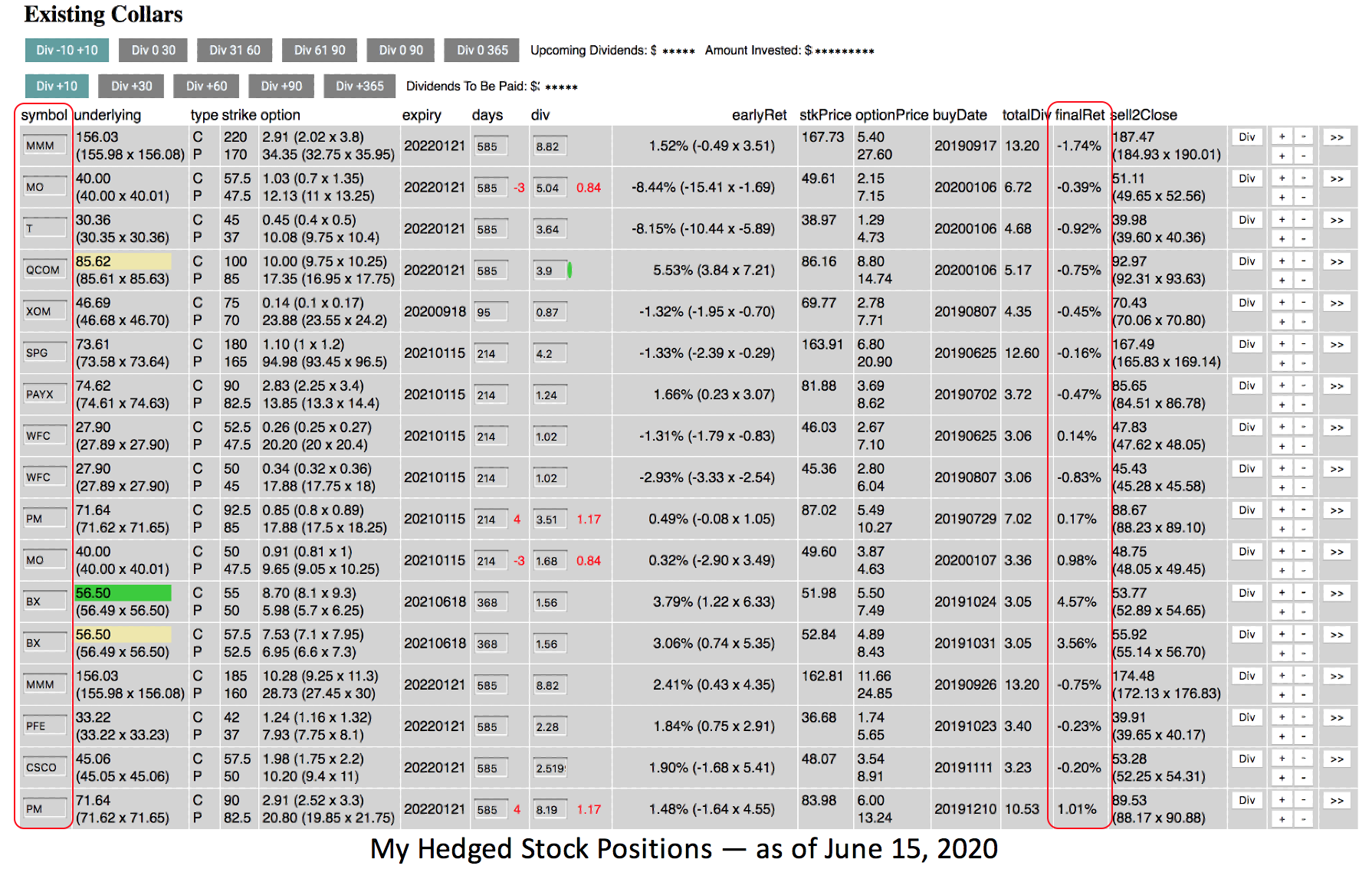The height and width of the screenshot is (869, 1372).
Task: Click the green indicator beside QCOM div field
Action: click(569, 270)
